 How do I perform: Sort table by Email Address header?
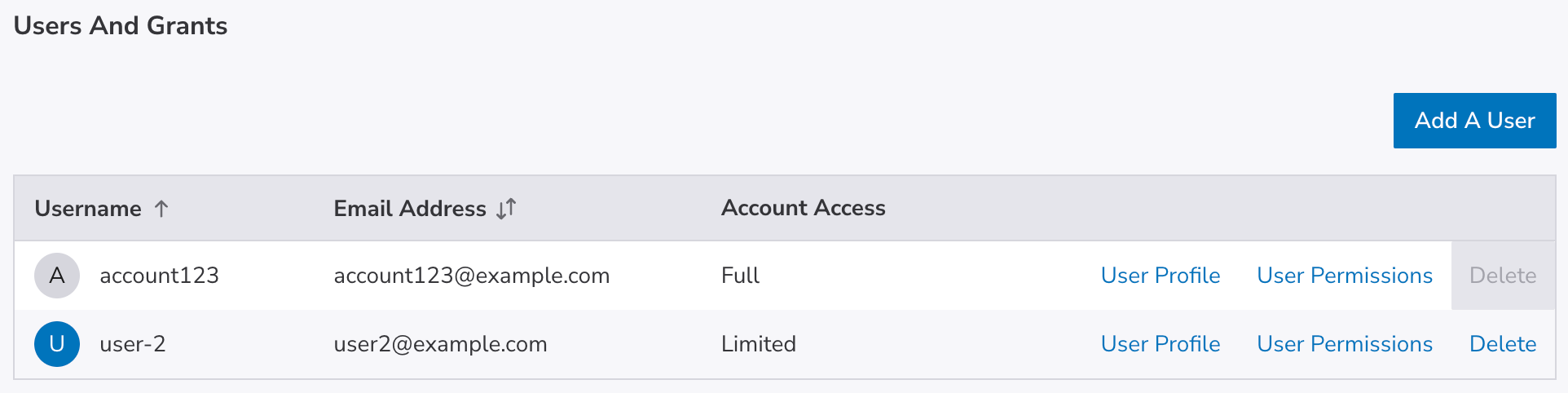pyautogui.click(x=410, y=209)
